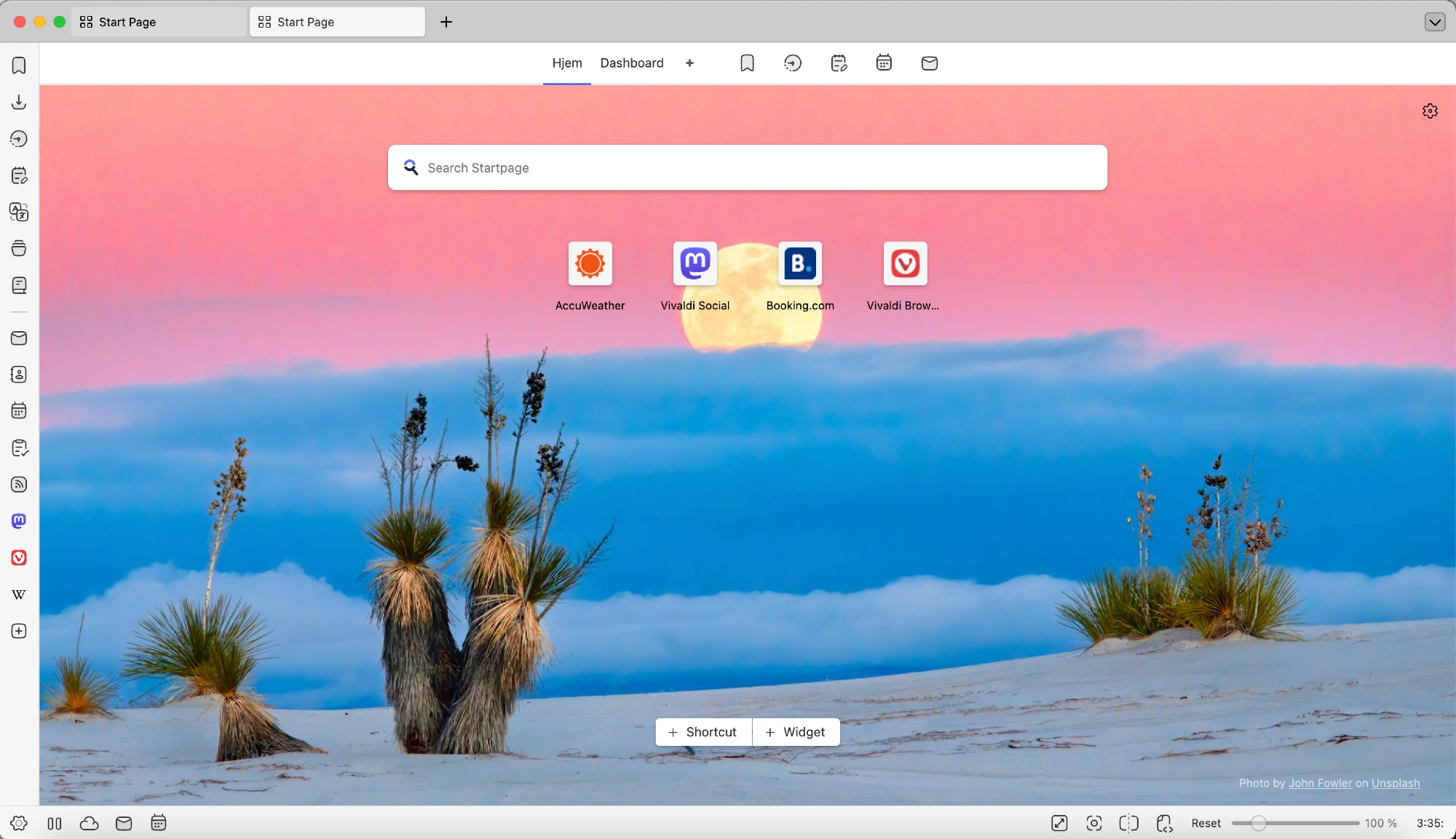Open the Translate panel in sidebar
This screenshot has width=1456, height=839.
(x=19, y=212)
